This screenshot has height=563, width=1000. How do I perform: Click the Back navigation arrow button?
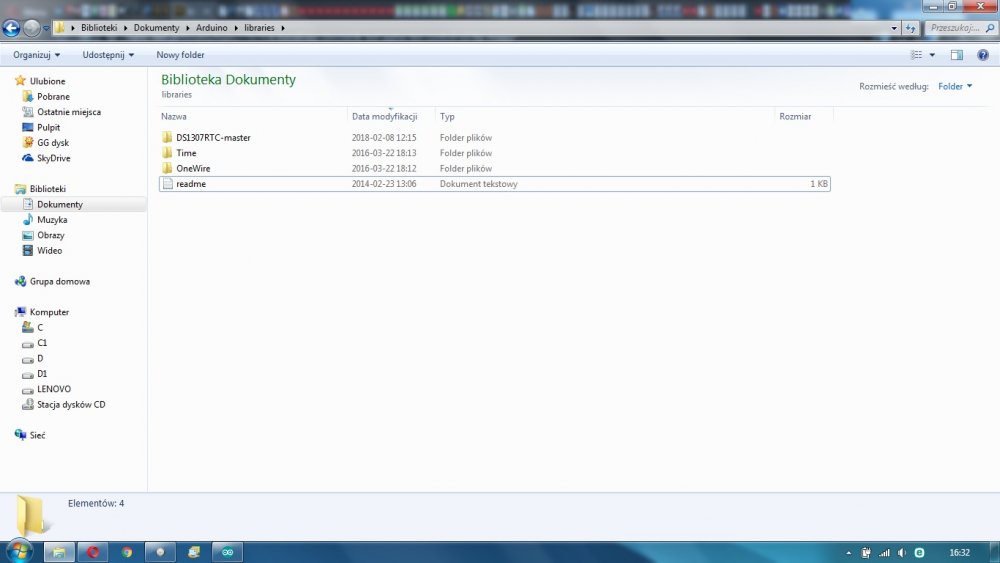[11, 28]
